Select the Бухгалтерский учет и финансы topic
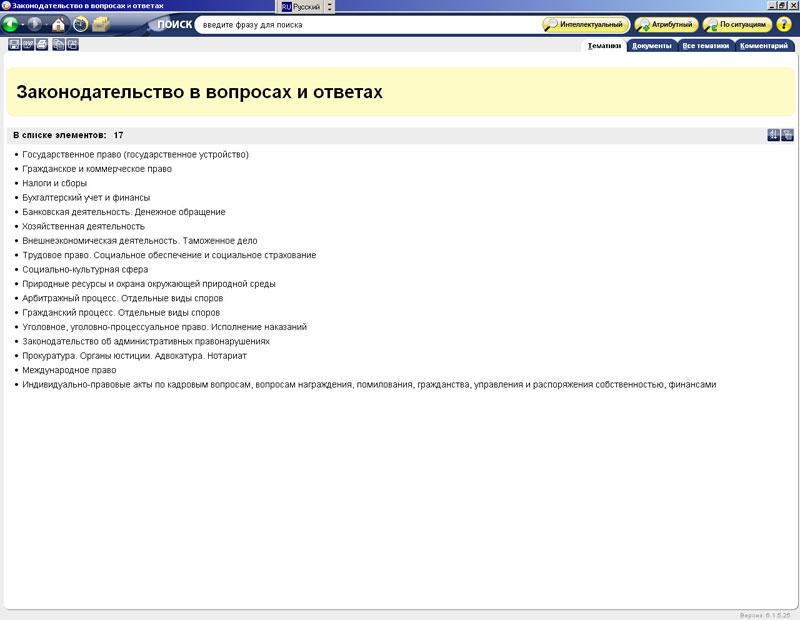The image size is (800, 620). (x=85, y=198)
